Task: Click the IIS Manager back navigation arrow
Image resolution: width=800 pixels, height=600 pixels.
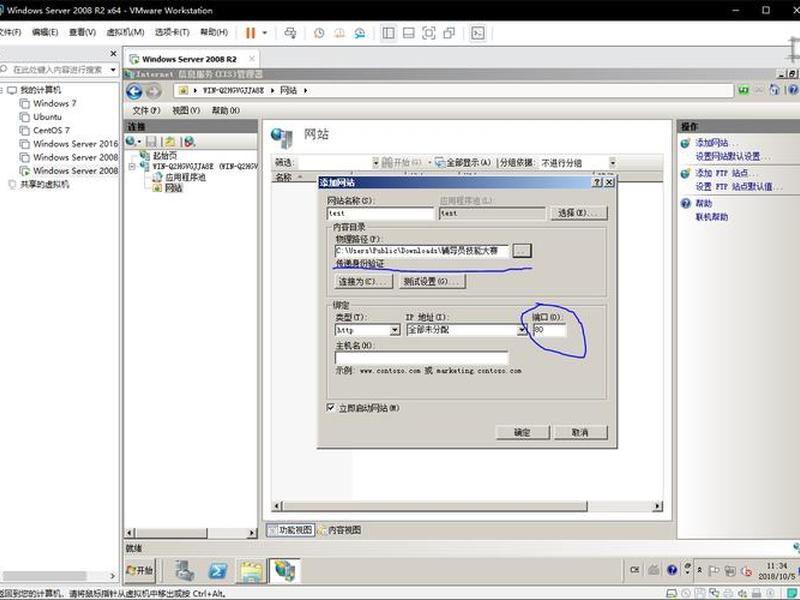Action: point(134,91)
